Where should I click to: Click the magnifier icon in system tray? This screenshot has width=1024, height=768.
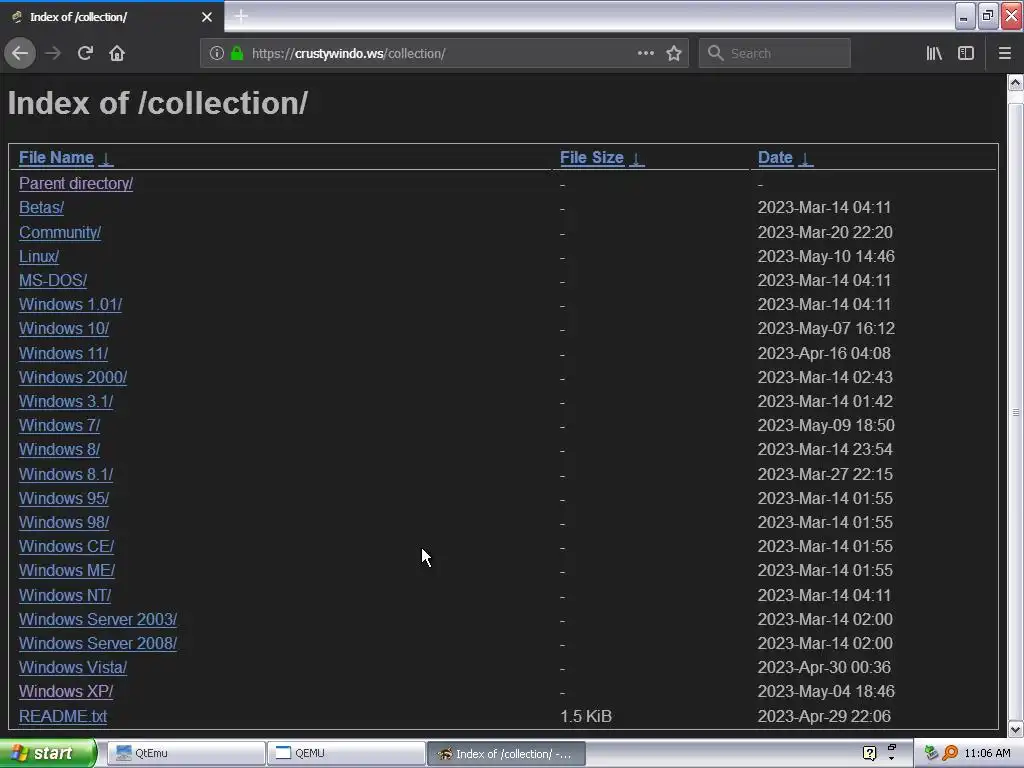click(x=950, y=754)
